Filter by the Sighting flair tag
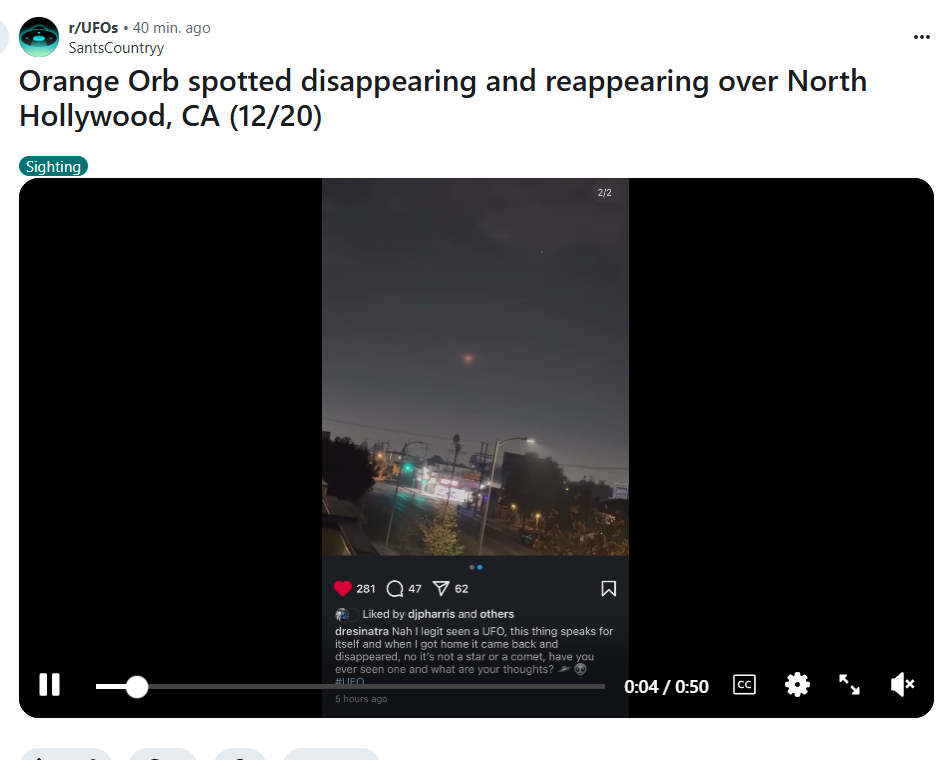 (x=53, y=166)
